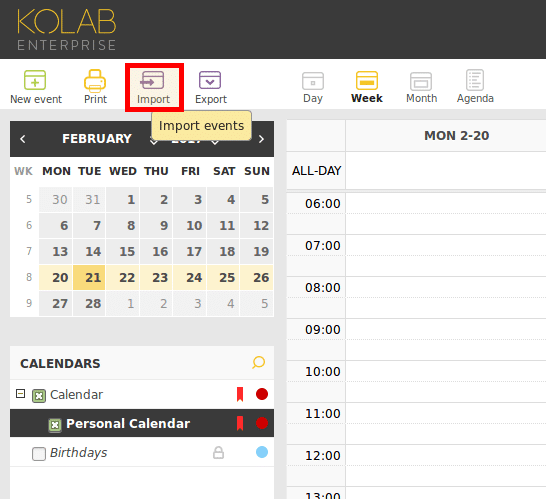Click the FEBRUARY month label
This screenshot has height=499, width=546.
(97, 139)
